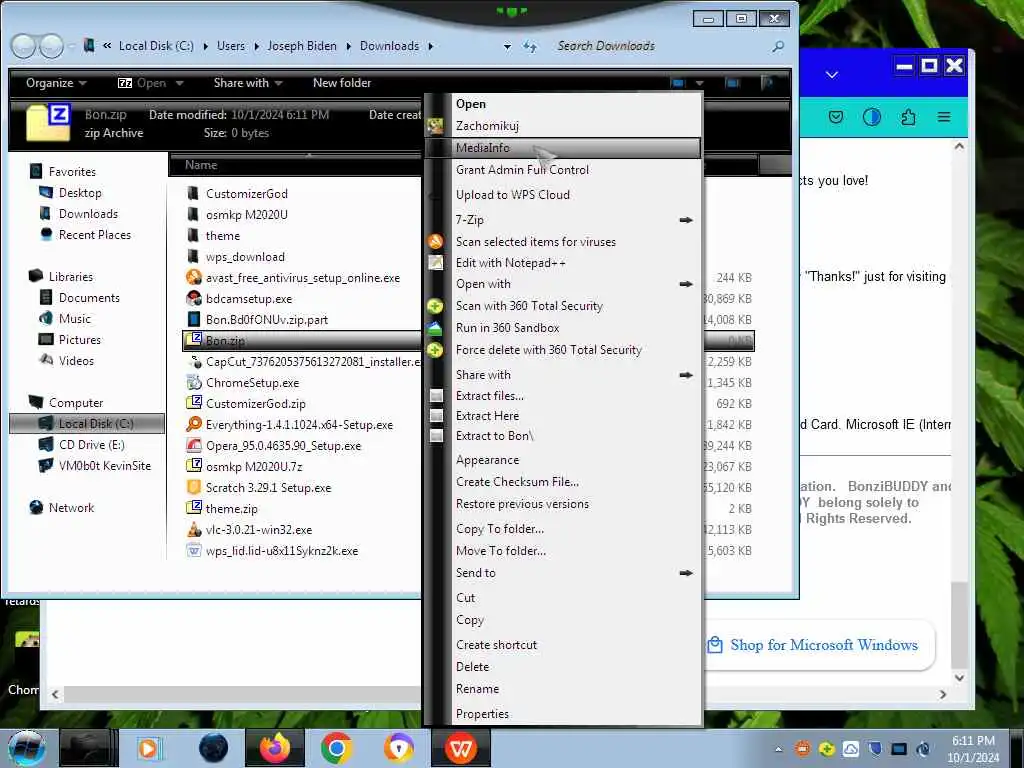
Task: Click the Change your view icon
Action: point(678,83)
